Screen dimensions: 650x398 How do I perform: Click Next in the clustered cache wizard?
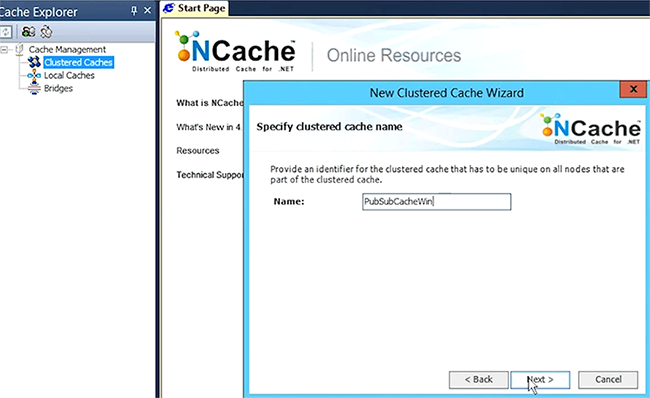point(540,380)
